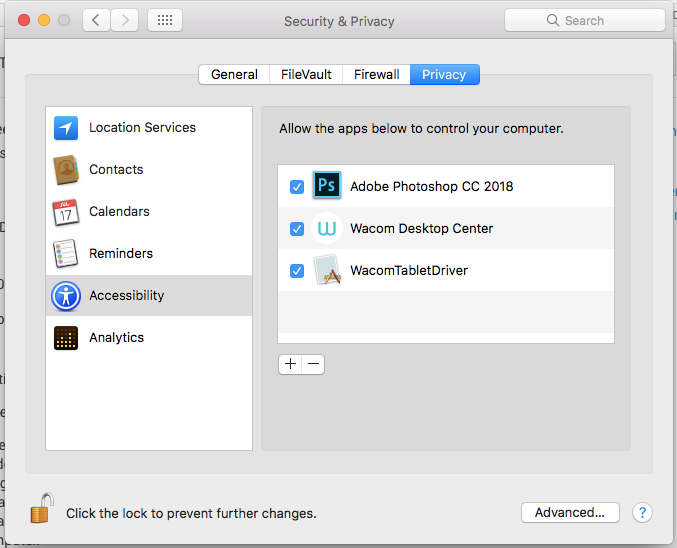Click the Calendars icon in sidebar
This screenshot has height=548, width=677.
pos(66,212)
